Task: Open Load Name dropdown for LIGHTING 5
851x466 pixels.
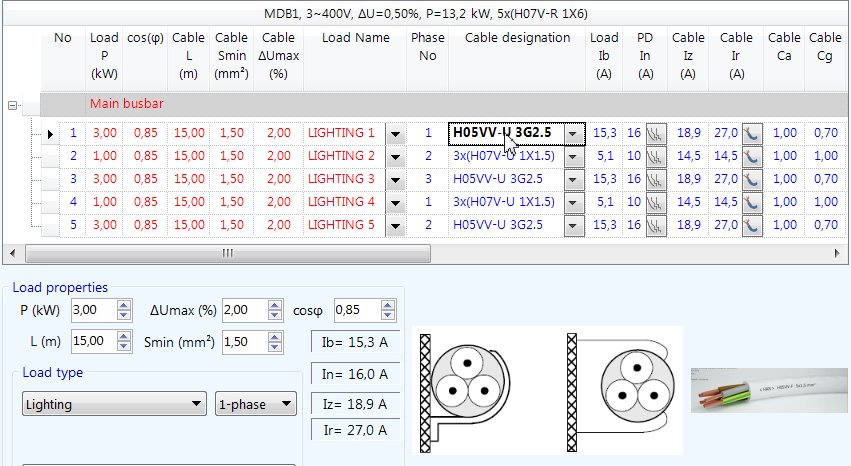Action: [396, 226]
